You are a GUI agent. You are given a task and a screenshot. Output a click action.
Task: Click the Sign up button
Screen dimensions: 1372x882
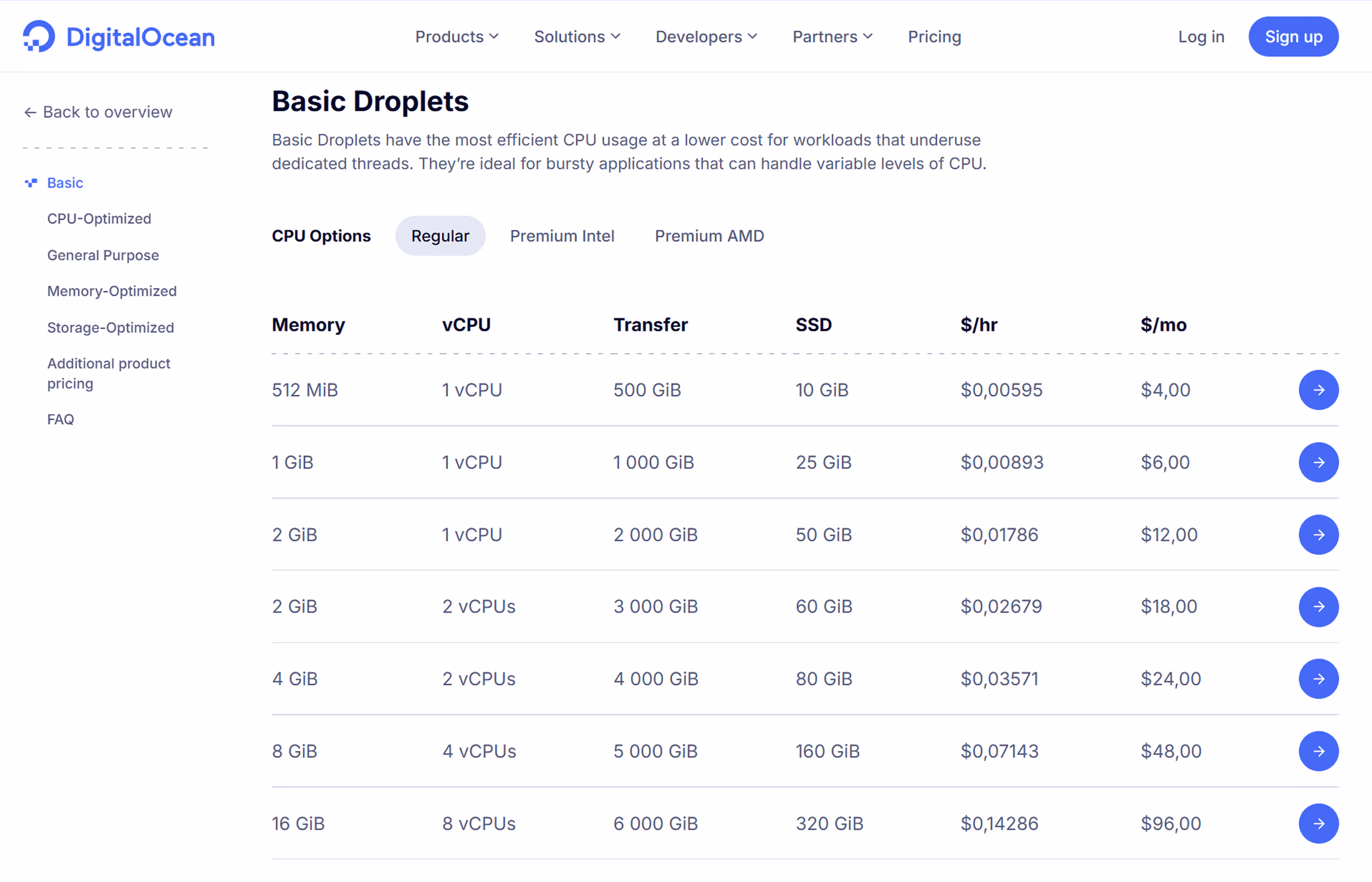[1293, 37]
